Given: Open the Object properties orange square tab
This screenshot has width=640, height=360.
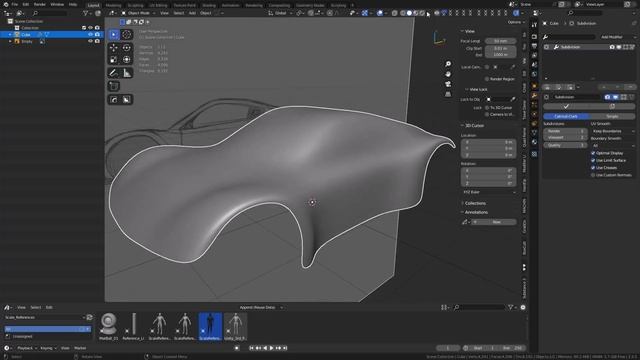Looking at the screenshot, I should pos(534,86).
